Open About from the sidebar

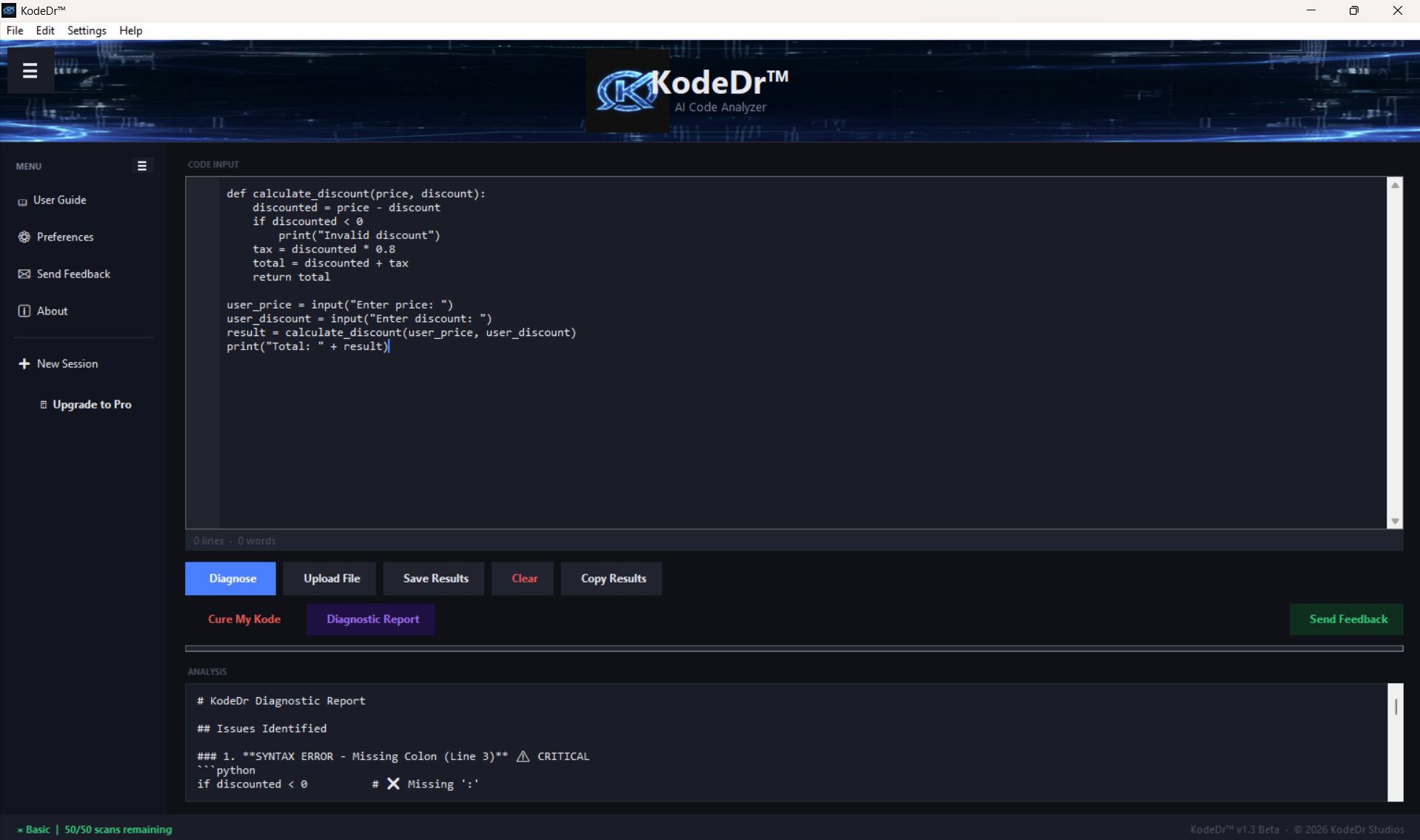click(52, 311)
